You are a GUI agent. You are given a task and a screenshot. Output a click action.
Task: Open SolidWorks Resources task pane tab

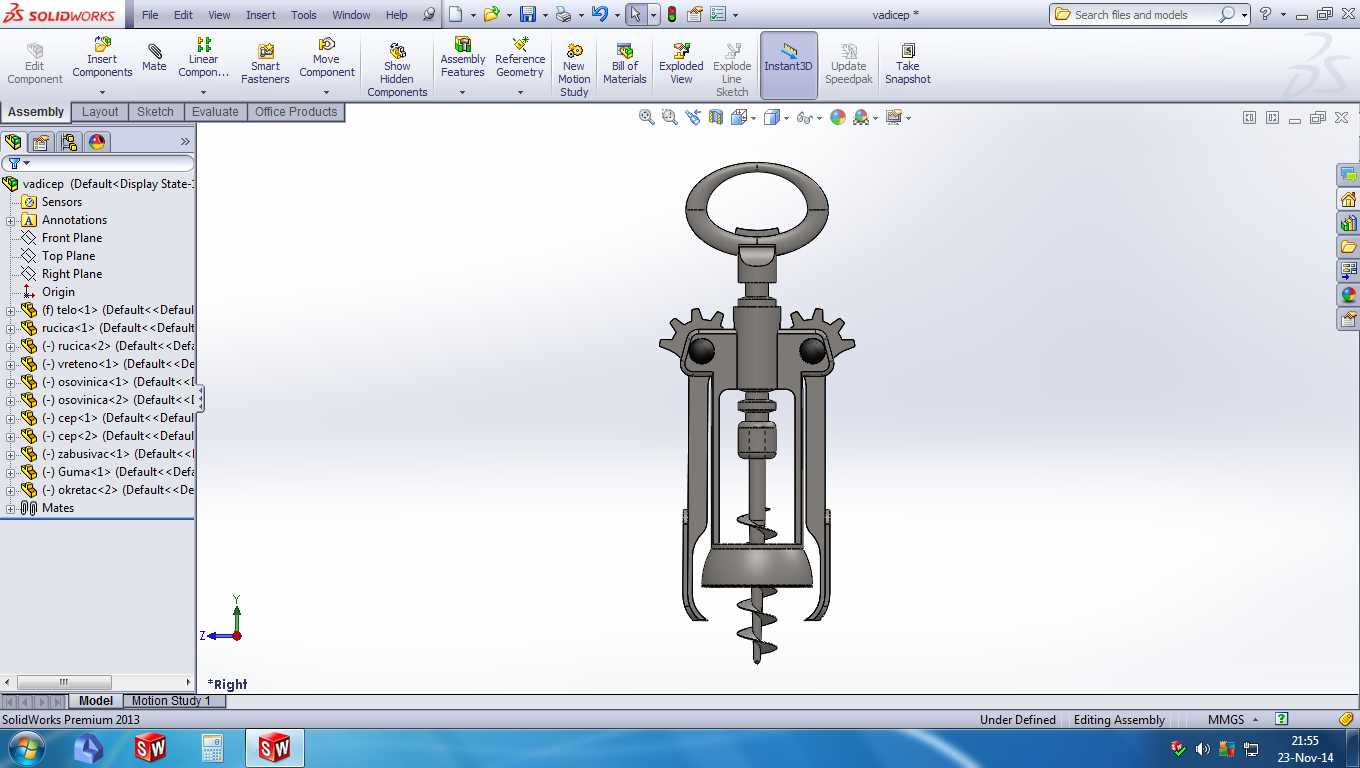tap(1348, 199)
